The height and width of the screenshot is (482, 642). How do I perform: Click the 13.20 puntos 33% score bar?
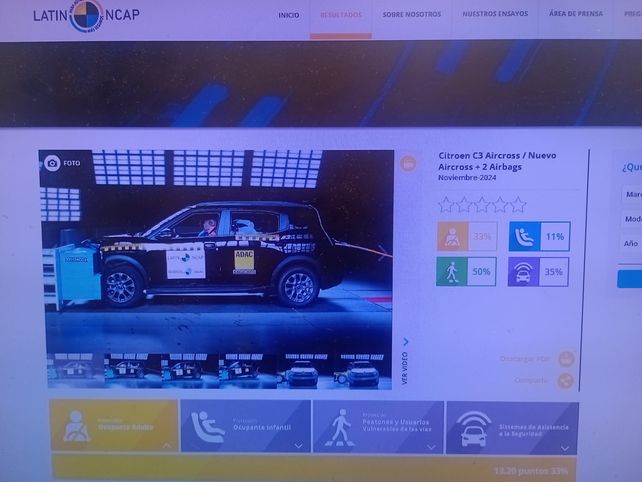(314, 468)
